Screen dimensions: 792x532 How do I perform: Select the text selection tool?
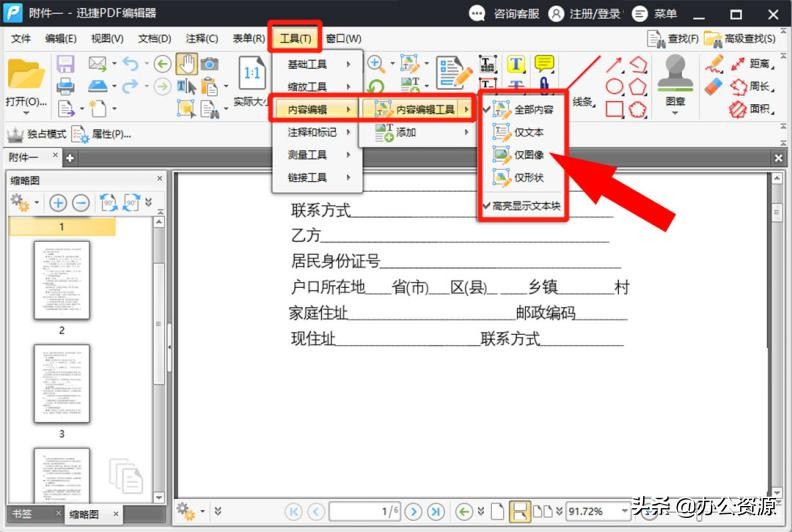186,86
